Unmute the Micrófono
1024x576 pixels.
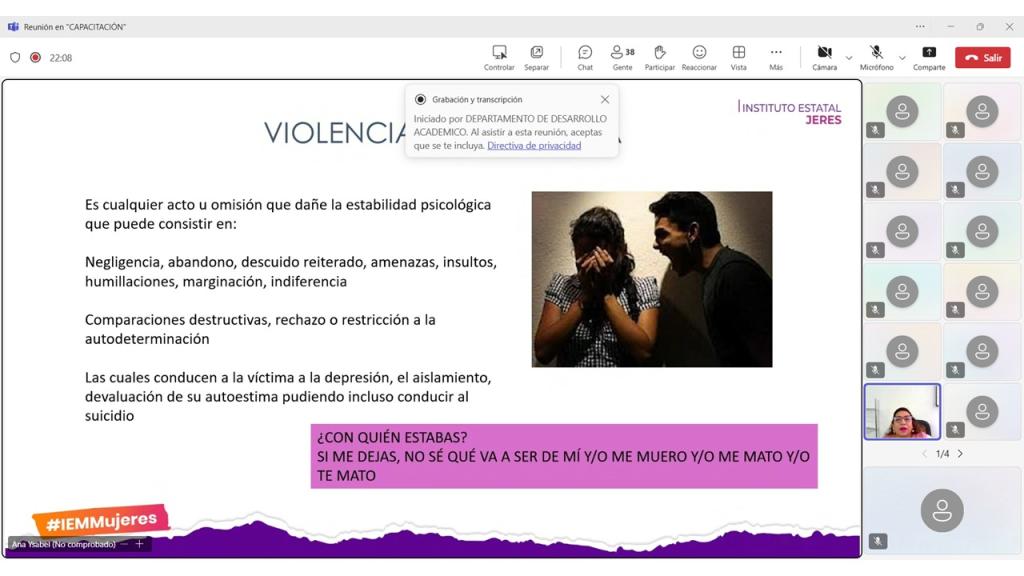pyautogui.click(x=876, y=57)
